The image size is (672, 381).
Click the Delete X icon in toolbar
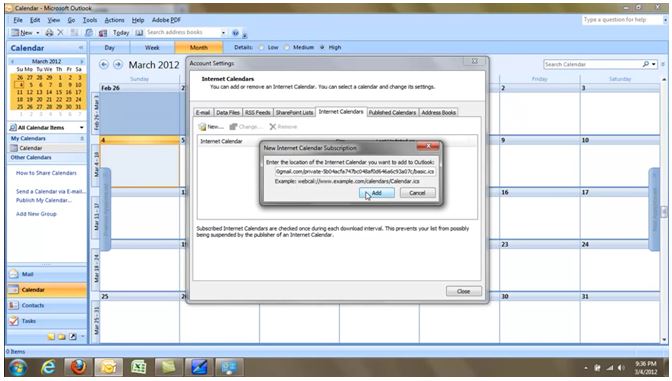click(60, 33)
